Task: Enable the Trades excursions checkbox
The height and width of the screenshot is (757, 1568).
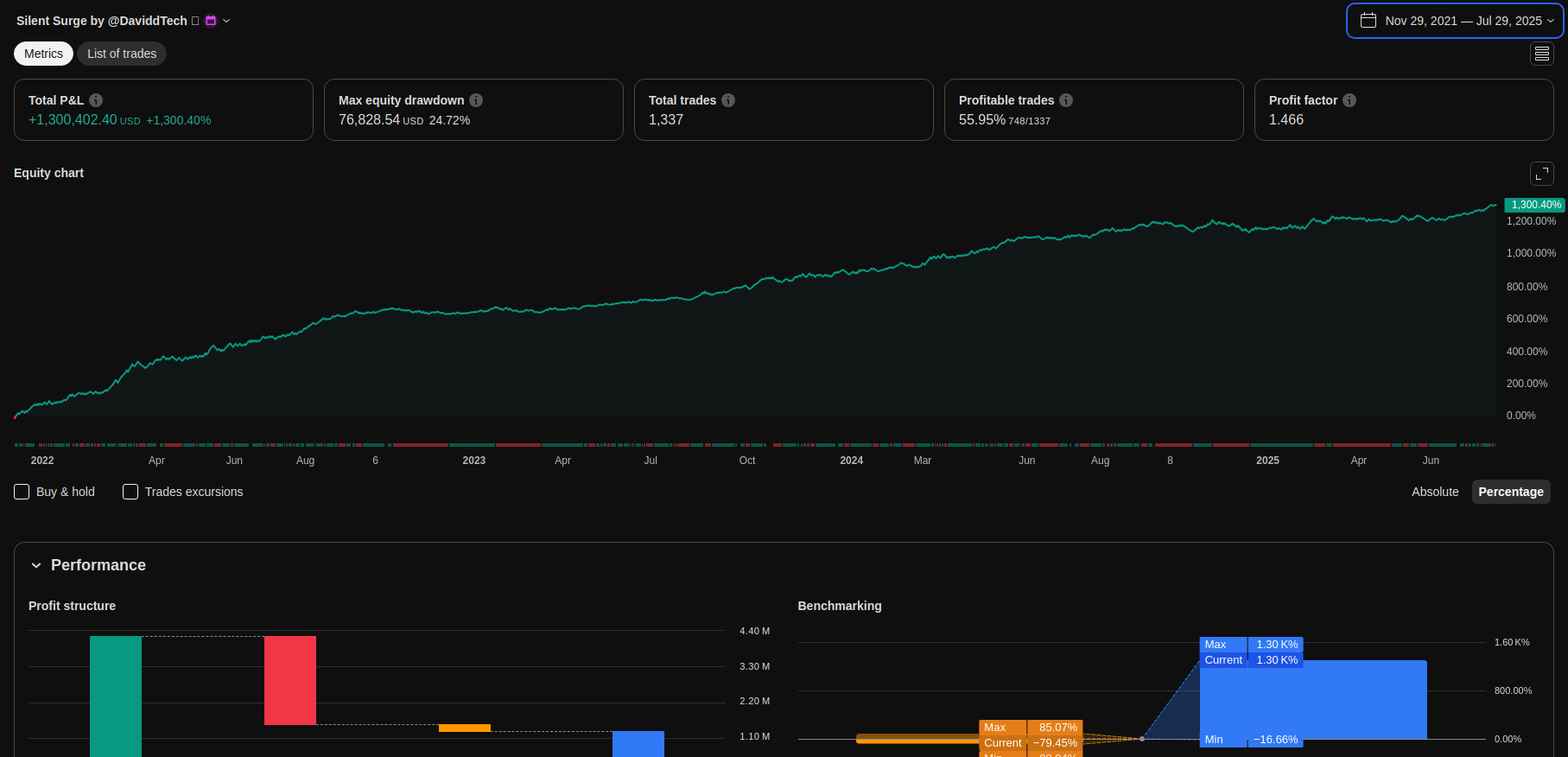Action: point(130,492)
